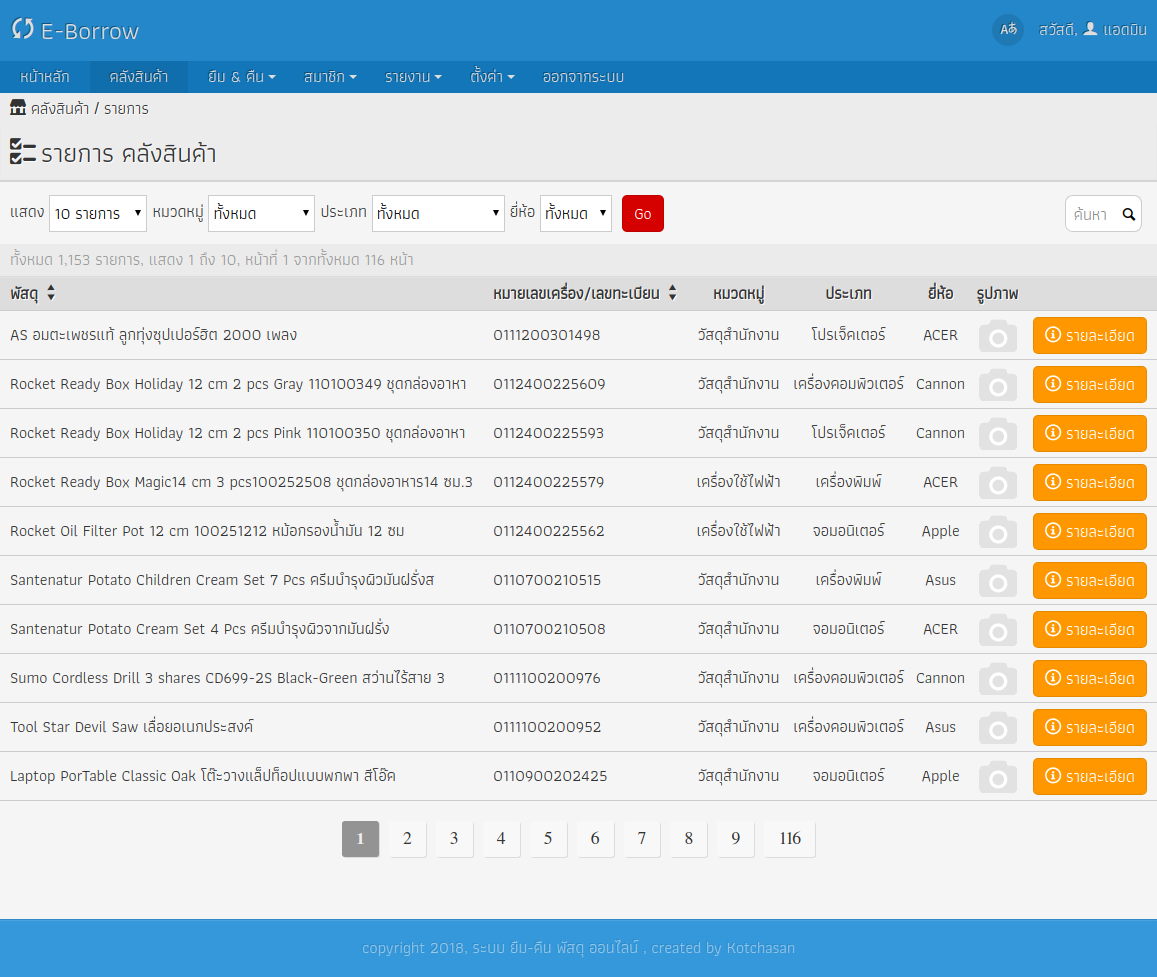1157x977 pixels.
Task: Open the แสดง 10 รายการ dropdown
Action: [x=97, y=213]
